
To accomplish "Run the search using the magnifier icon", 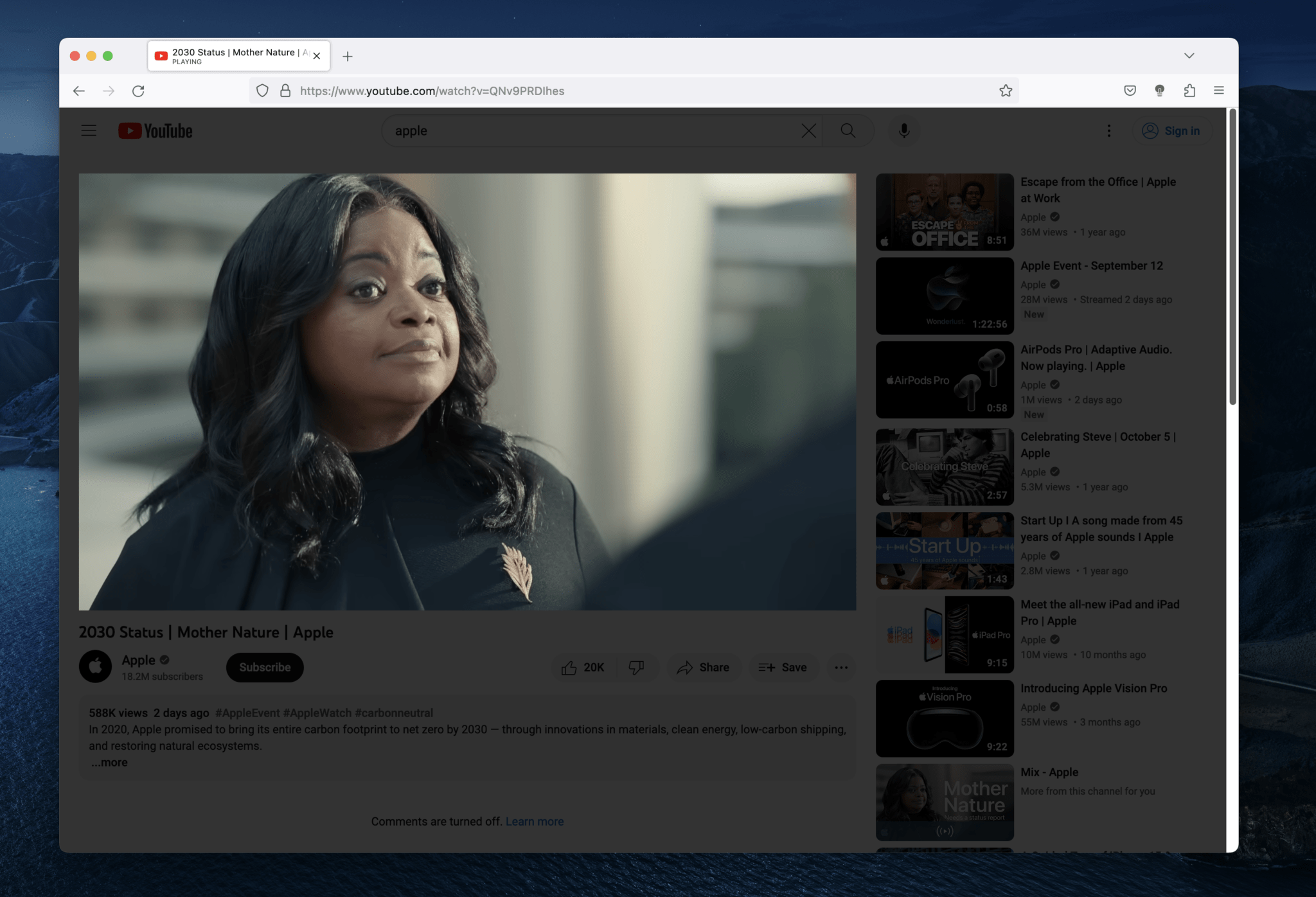I will coord(848,130).
